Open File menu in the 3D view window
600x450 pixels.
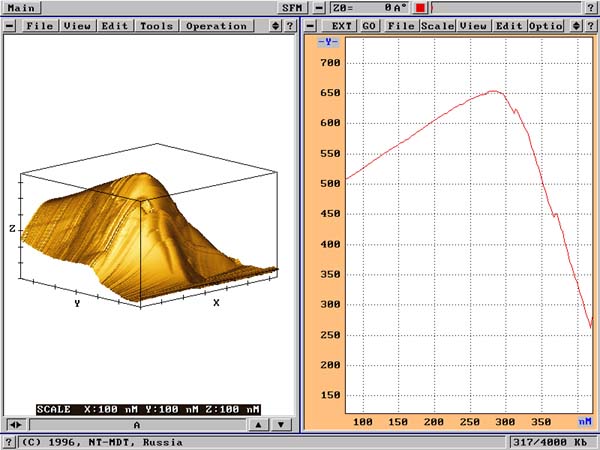[40, 25]
